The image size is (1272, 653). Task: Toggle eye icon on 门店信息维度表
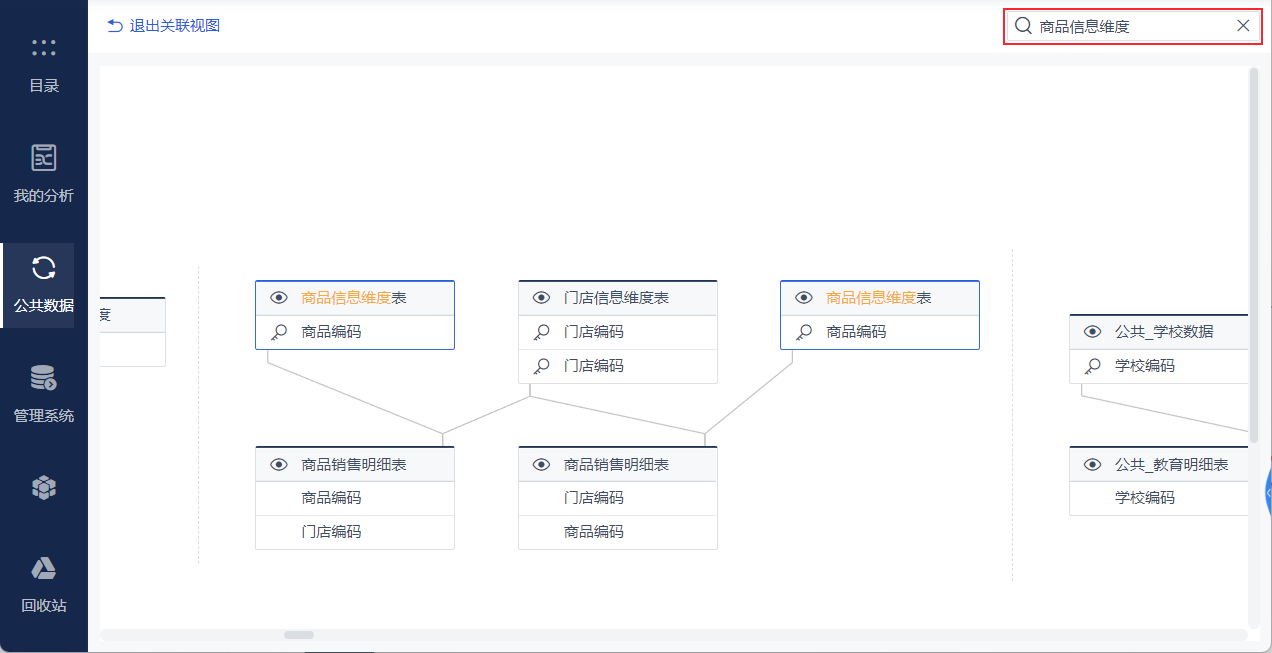pos(541,298)
